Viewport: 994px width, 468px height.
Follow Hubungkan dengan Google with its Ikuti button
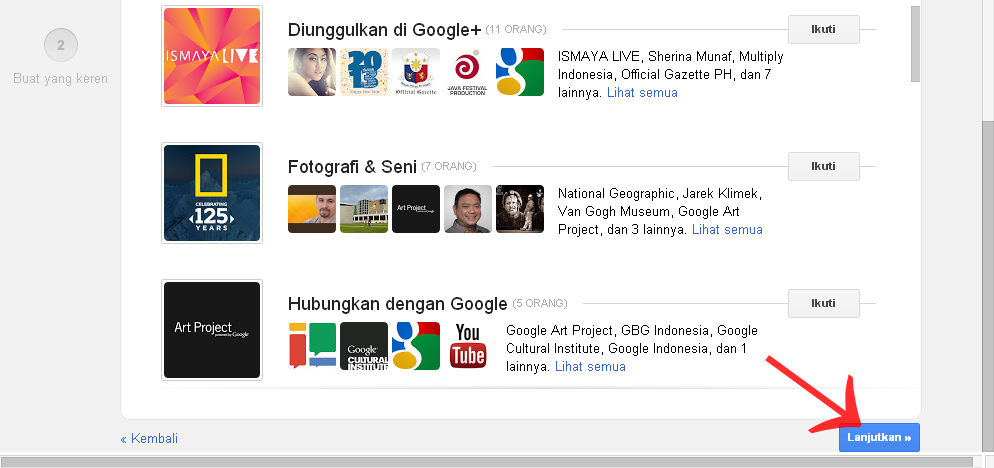(x=823, y=303)
